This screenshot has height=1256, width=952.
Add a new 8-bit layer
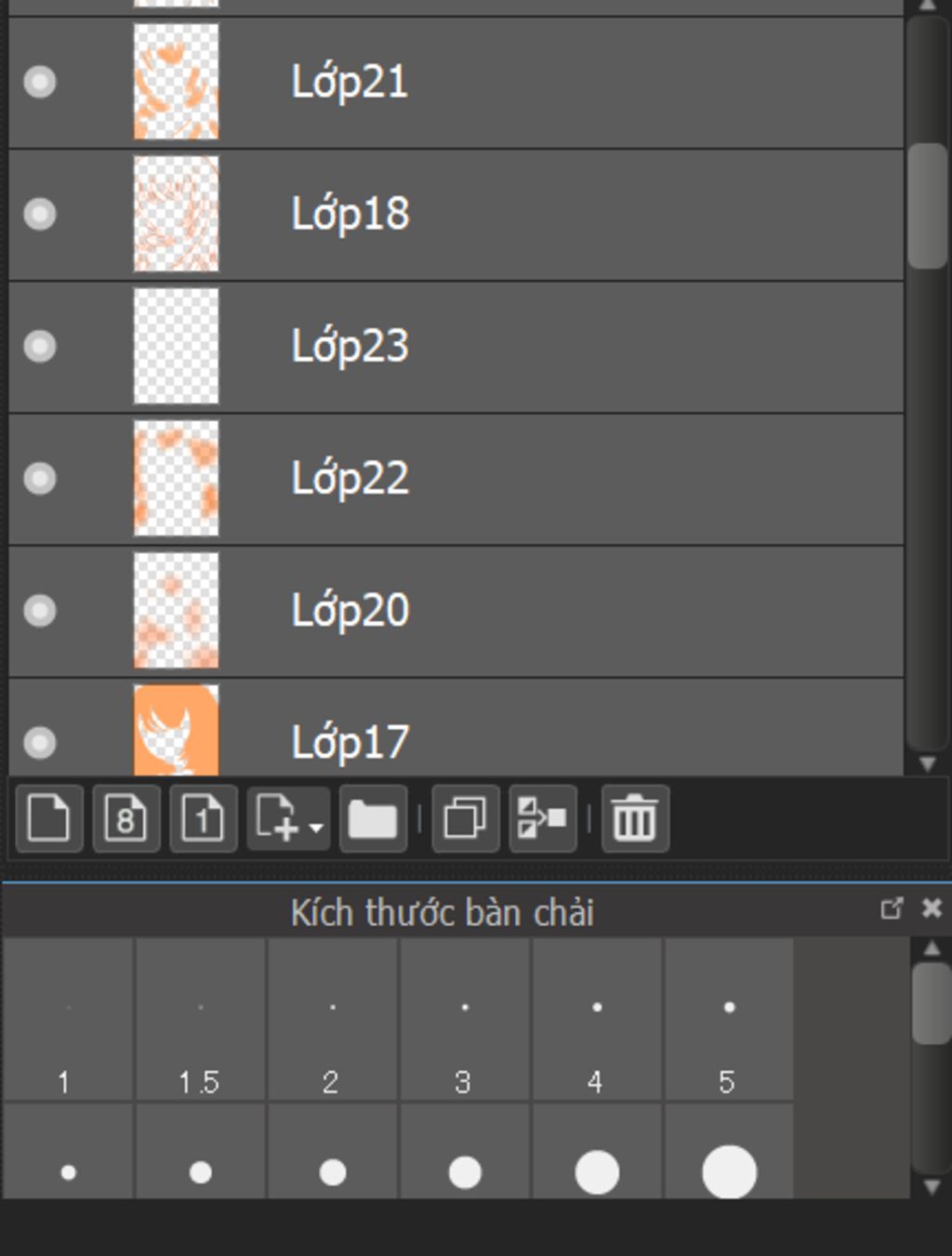coord(126,819)
